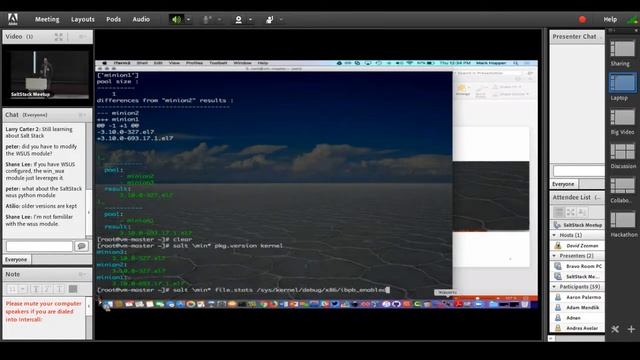Screen dimensions: 640x360
Task: Toggle the webcam button
Action: (238, 19)
